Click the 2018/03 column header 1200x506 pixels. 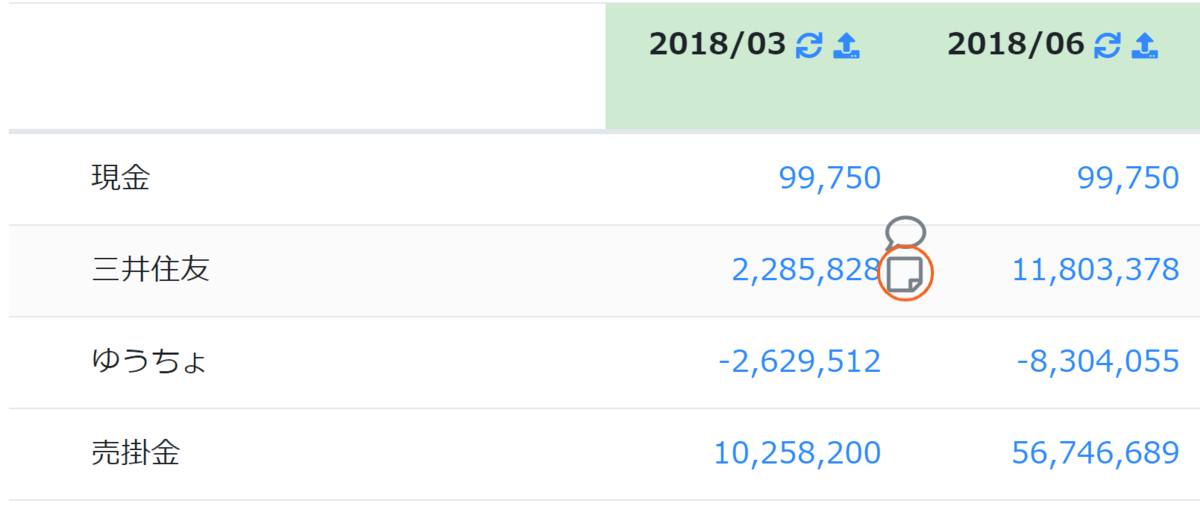point(717,45)
